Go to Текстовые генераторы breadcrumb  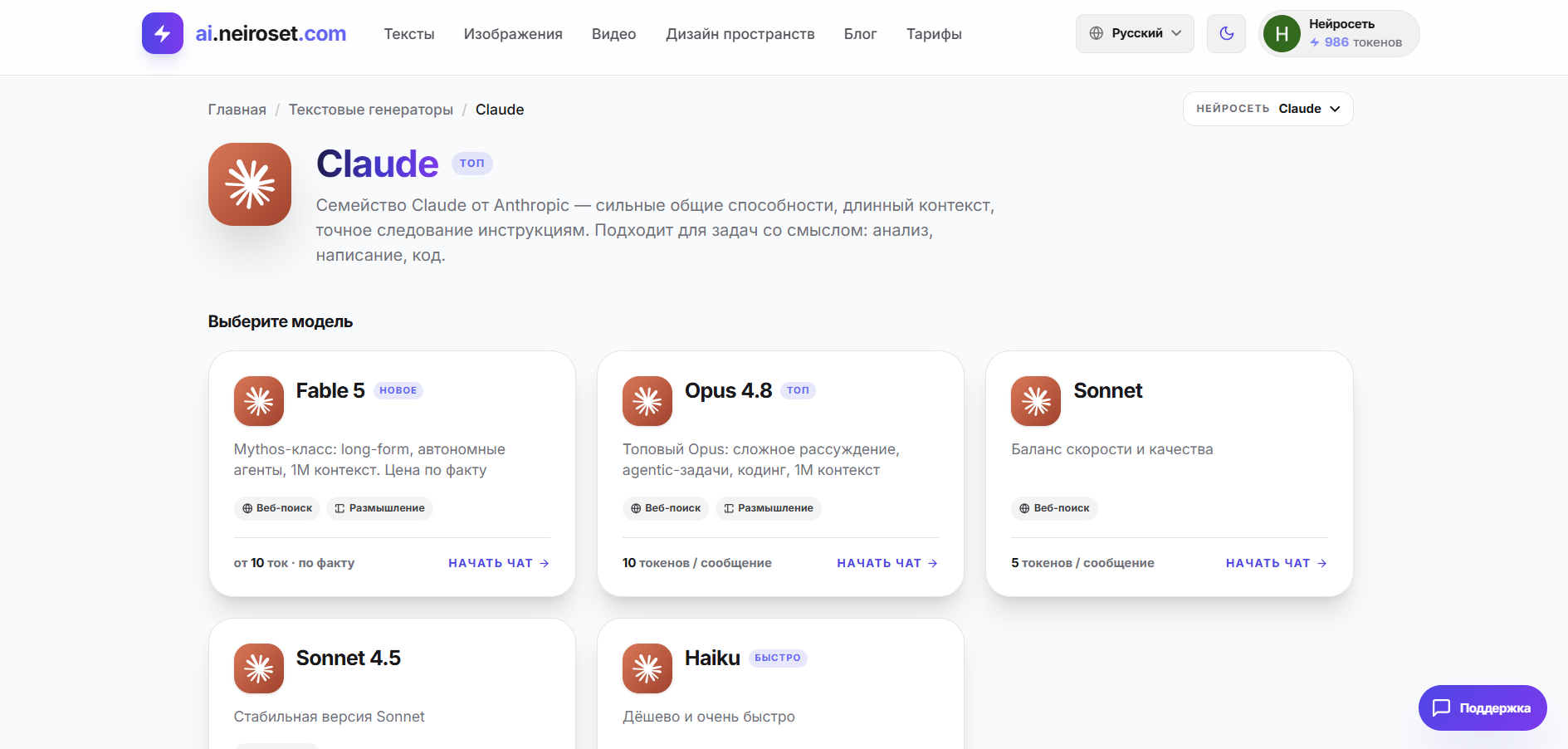coord(371,110)
